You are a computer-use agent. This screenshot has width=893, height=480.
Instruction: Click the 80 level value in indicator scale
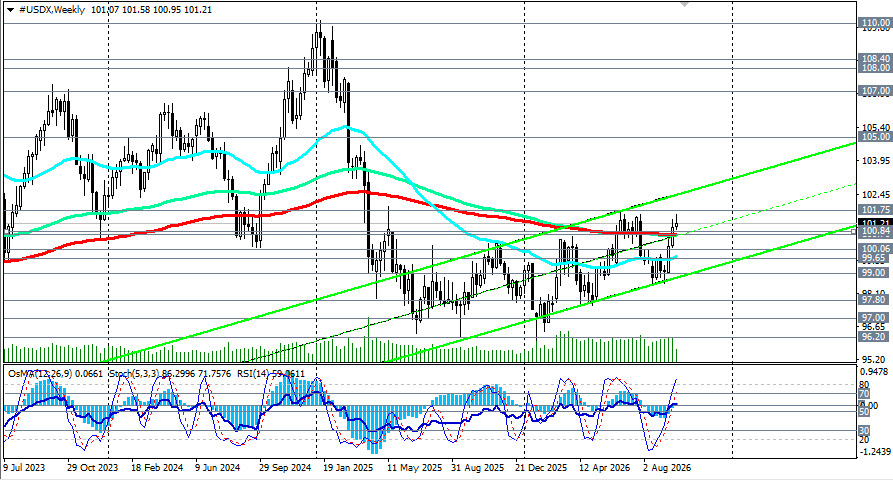click(x=864, y=384)
